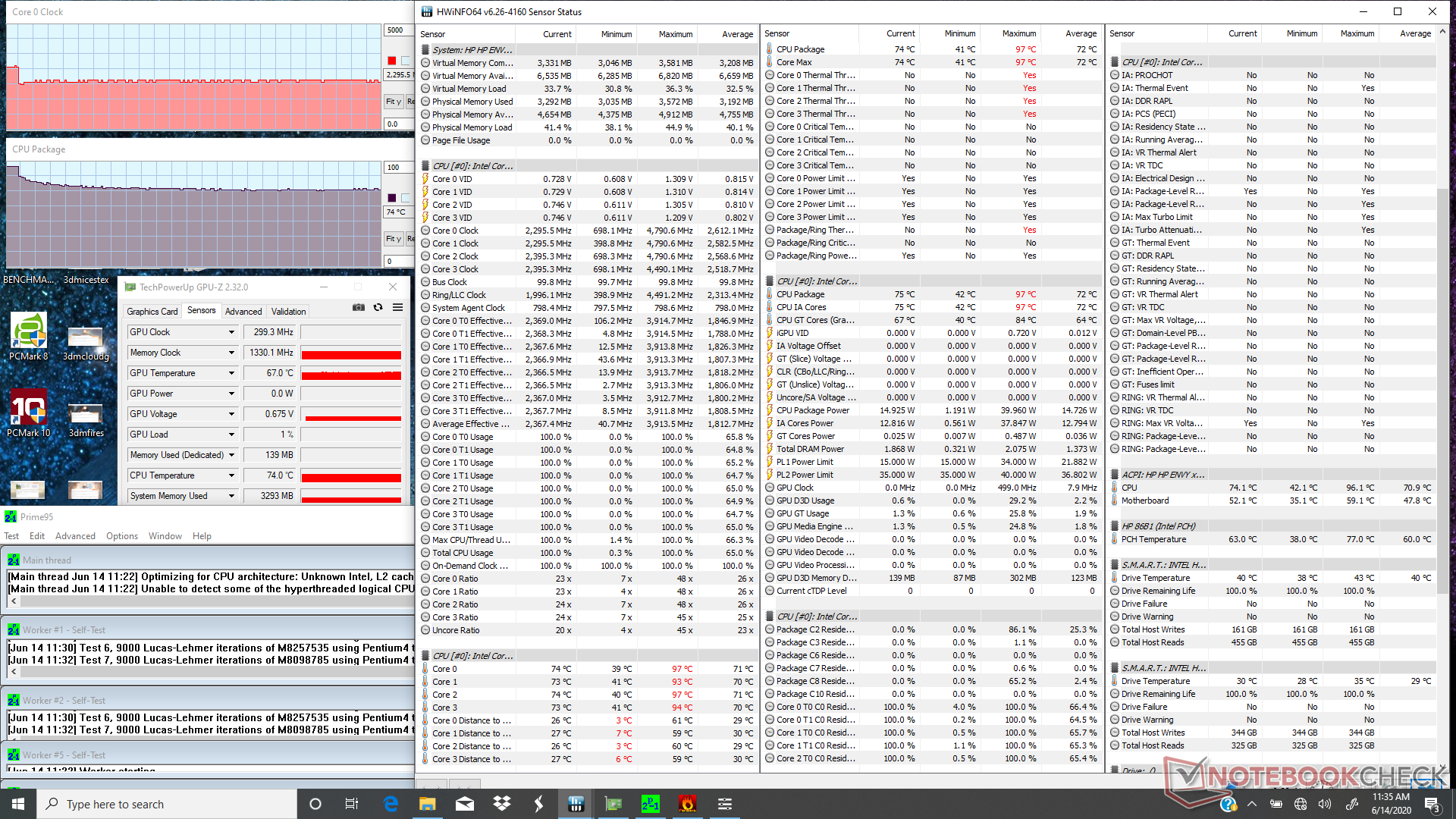This screenshot has height=819, width=1456.
Task: Click the volume icon in the system tray
Action: pyautogui.click(x=1325, y=804)
